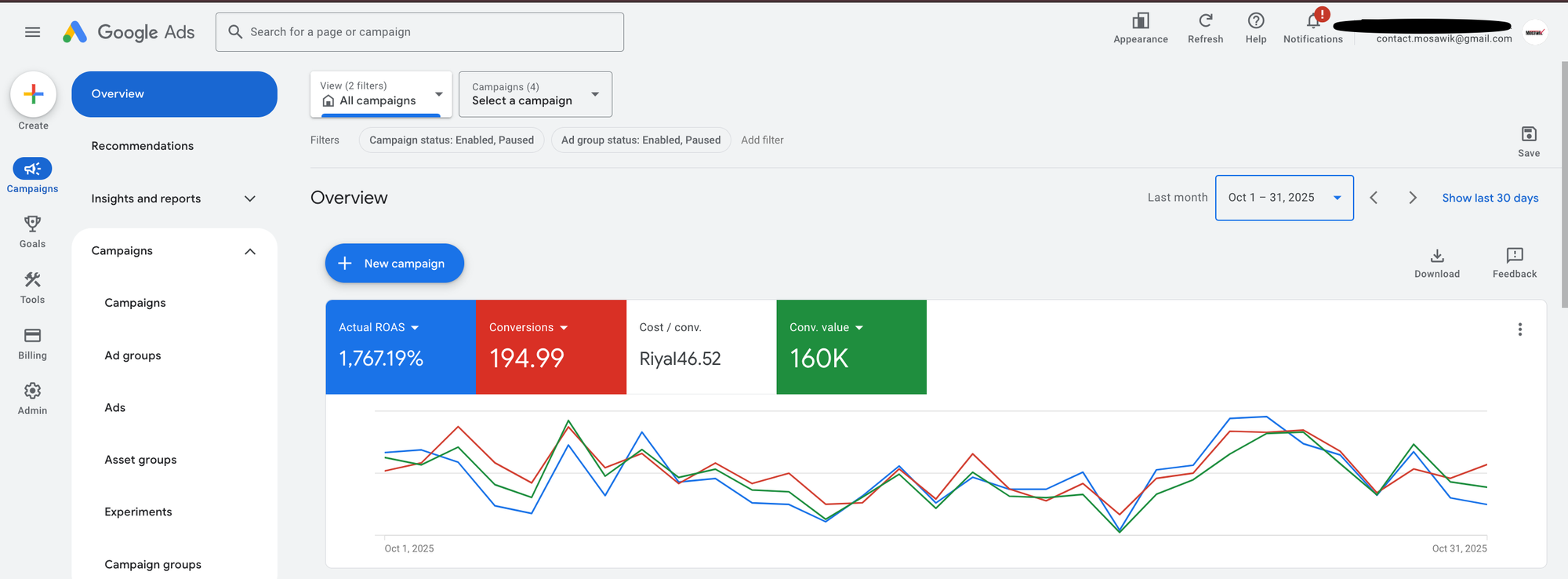Viewport: 1568px width, 579px height.
Task: Go to Billing in sidebar
Action: [x=32, y=336]
